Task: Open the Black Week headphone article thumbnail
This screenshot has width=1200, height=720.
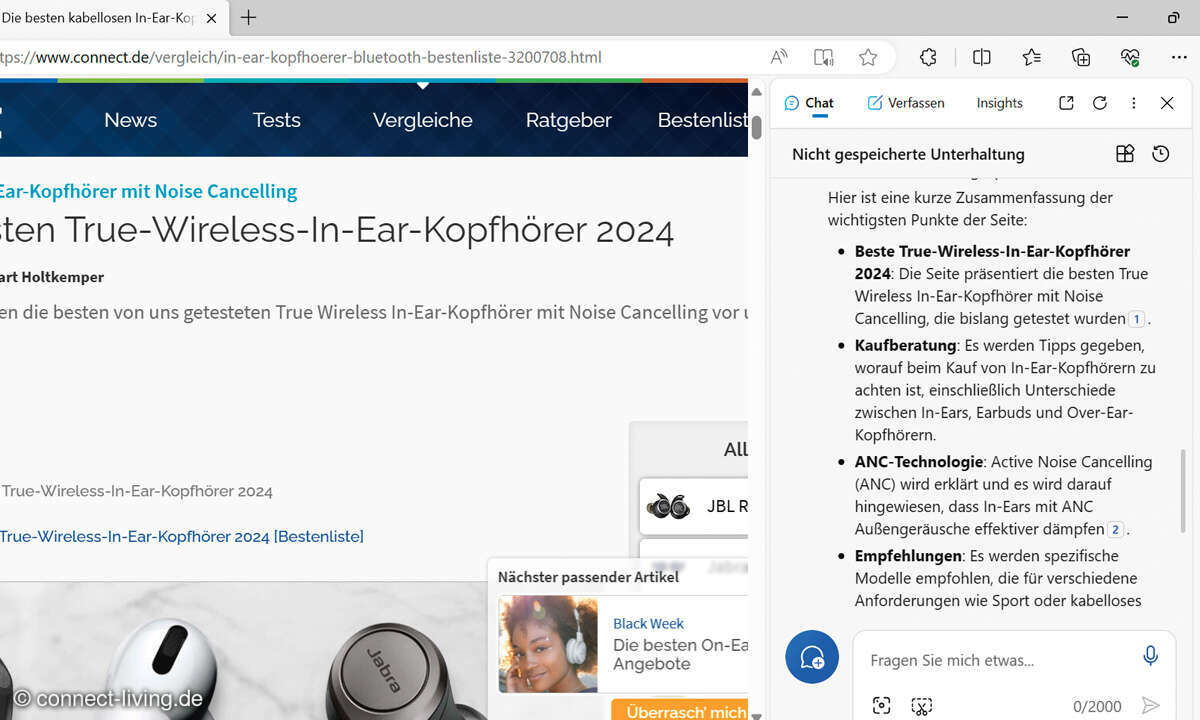Action: point(548,644)
